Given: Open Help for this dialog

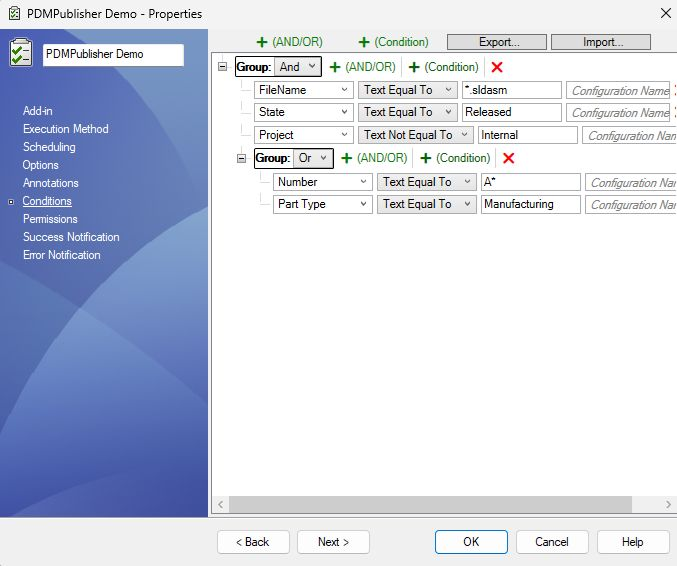Looking at the screenshot, I should click(x=633, y=542).
